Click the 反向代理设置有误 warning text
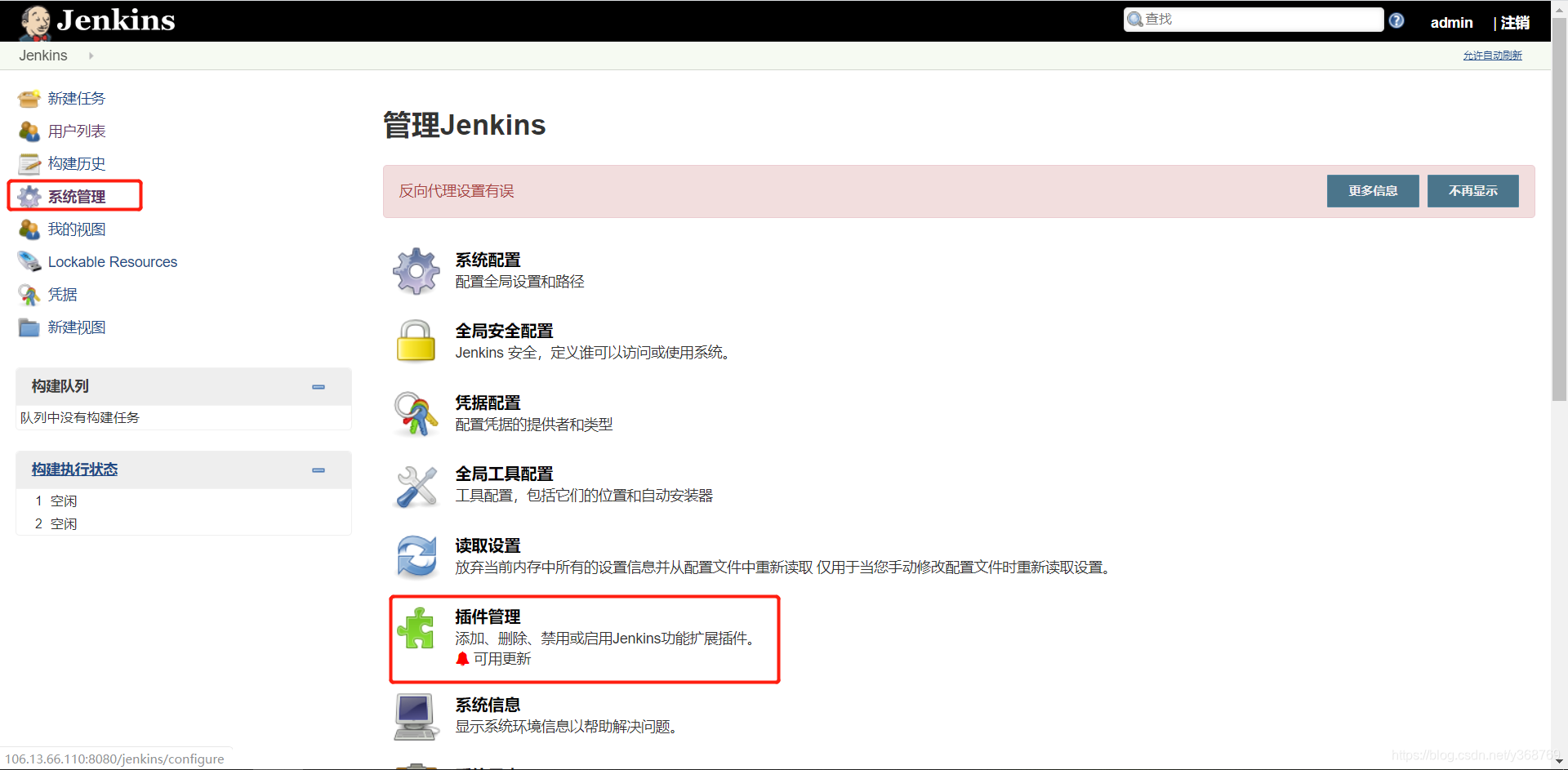1568x770 pixels. [x=457, y=191]
